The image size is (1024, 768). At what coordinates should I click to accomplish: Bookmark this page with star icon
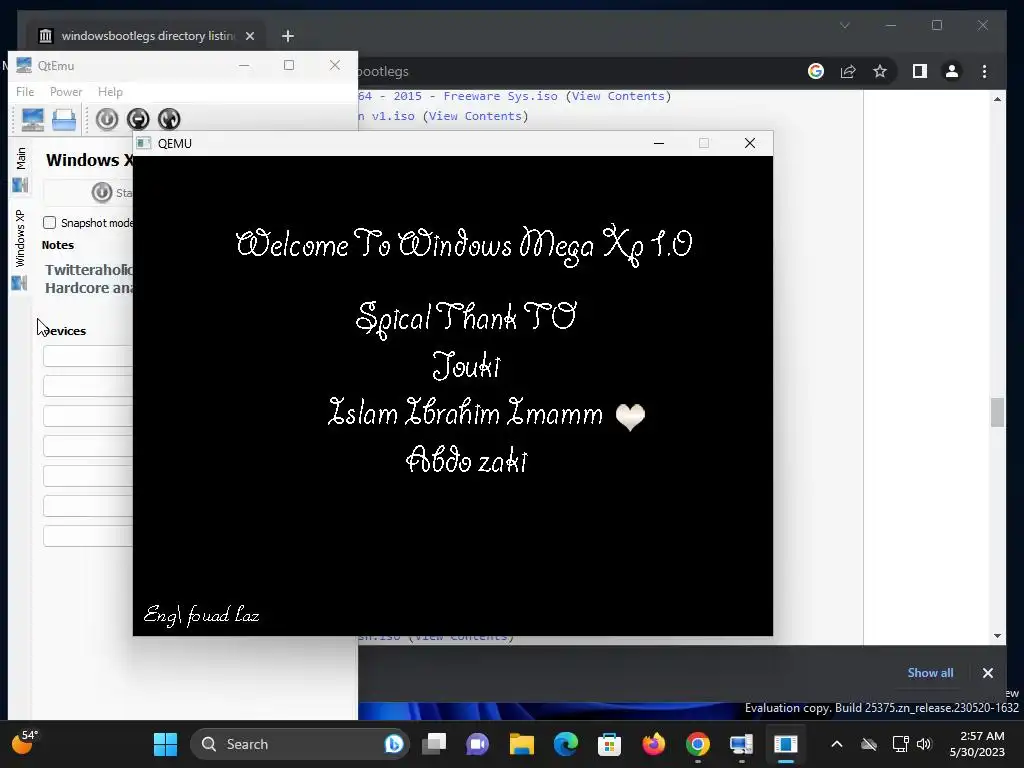(880, 71)
